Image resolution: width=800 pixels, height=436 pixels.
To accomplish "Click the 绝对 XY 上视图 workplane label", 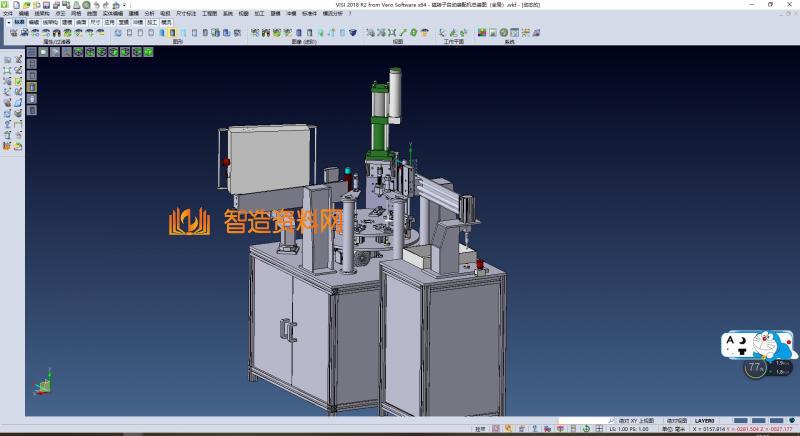I will [634, 420].
